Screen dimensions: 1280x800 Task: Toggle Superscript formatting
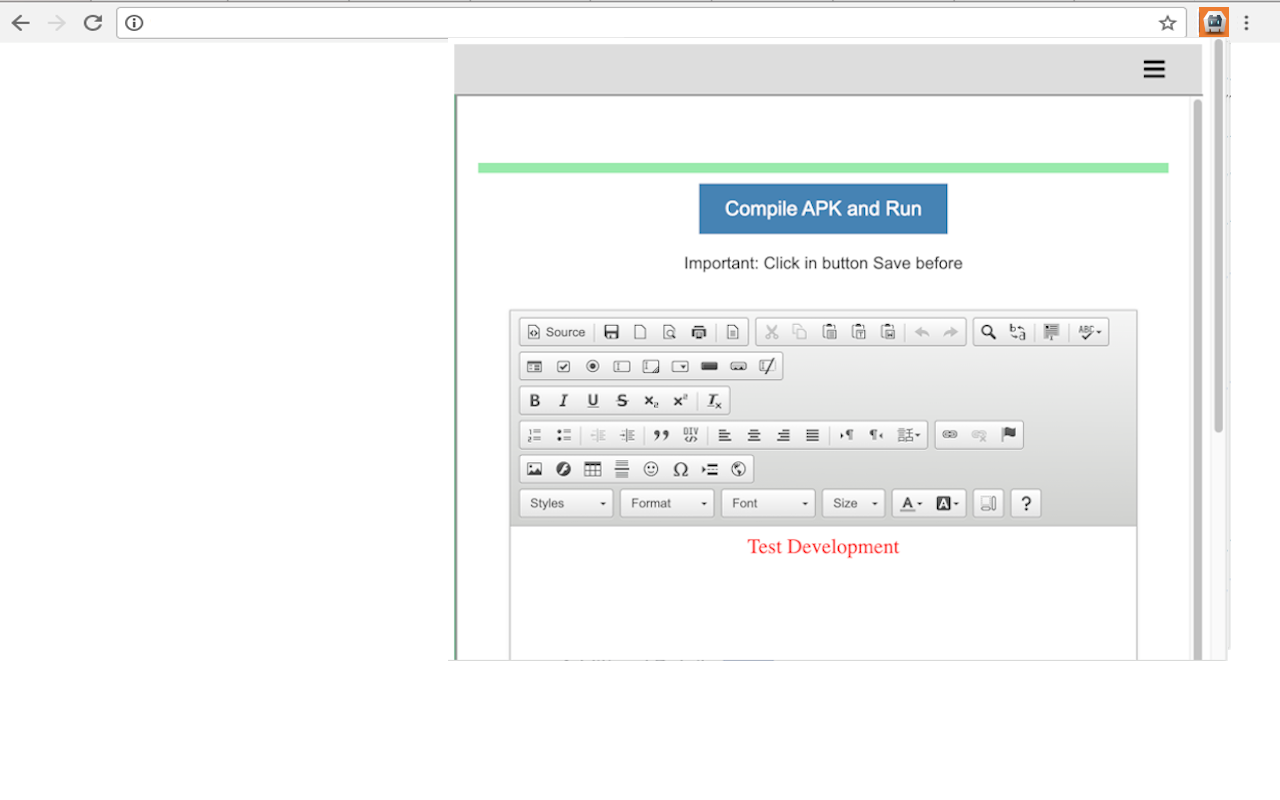(680, 401)
